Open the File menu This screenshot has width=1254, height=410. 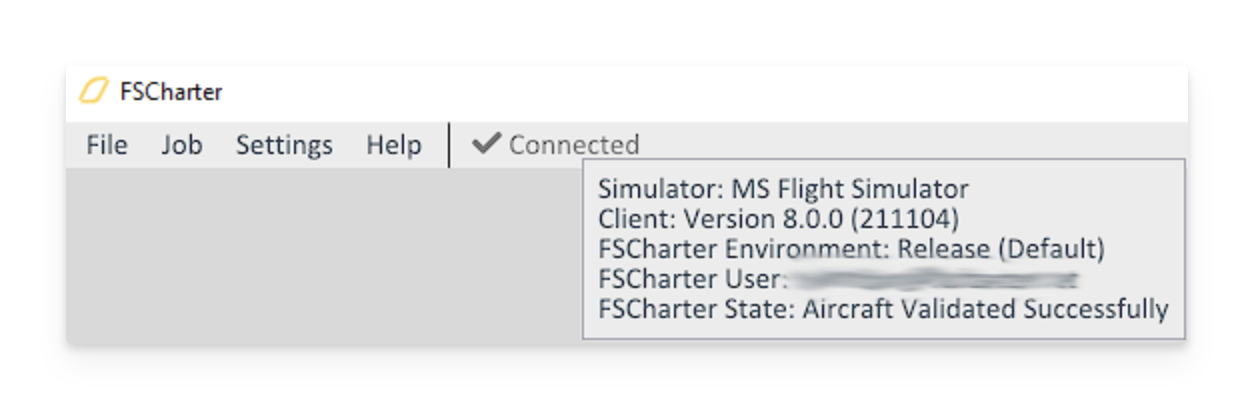point(107,145)
